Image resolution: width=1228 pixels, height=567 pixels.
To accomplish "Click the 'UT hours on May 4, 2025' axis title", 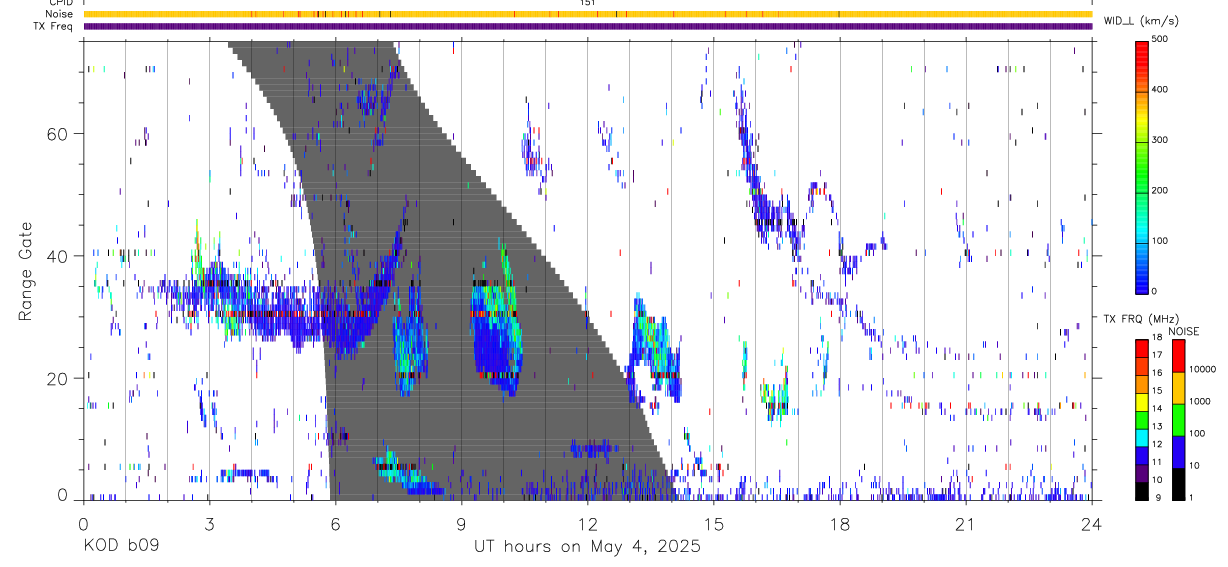I will coord(587,547).
